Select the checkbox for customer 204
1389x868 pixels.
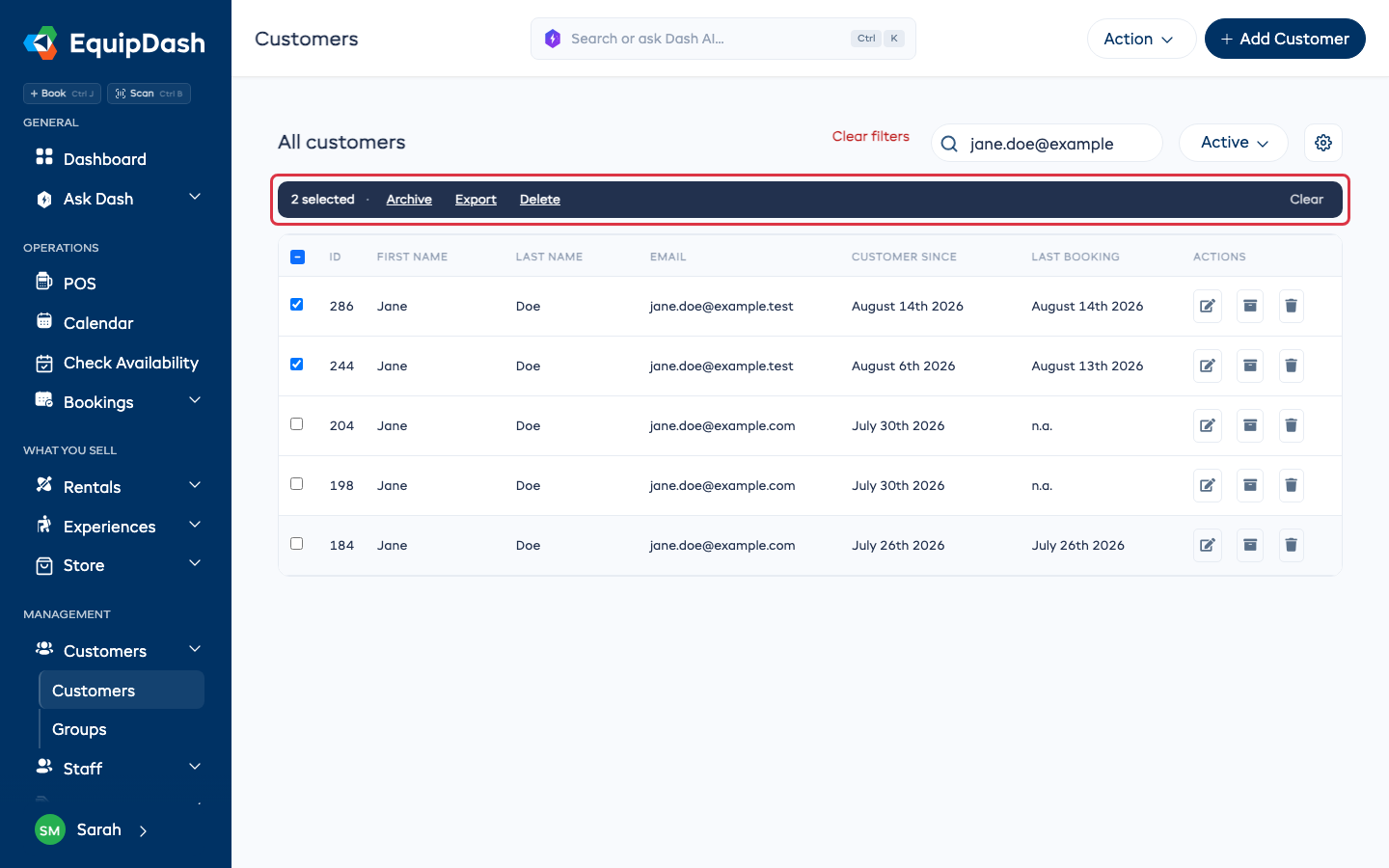[297, 424]
